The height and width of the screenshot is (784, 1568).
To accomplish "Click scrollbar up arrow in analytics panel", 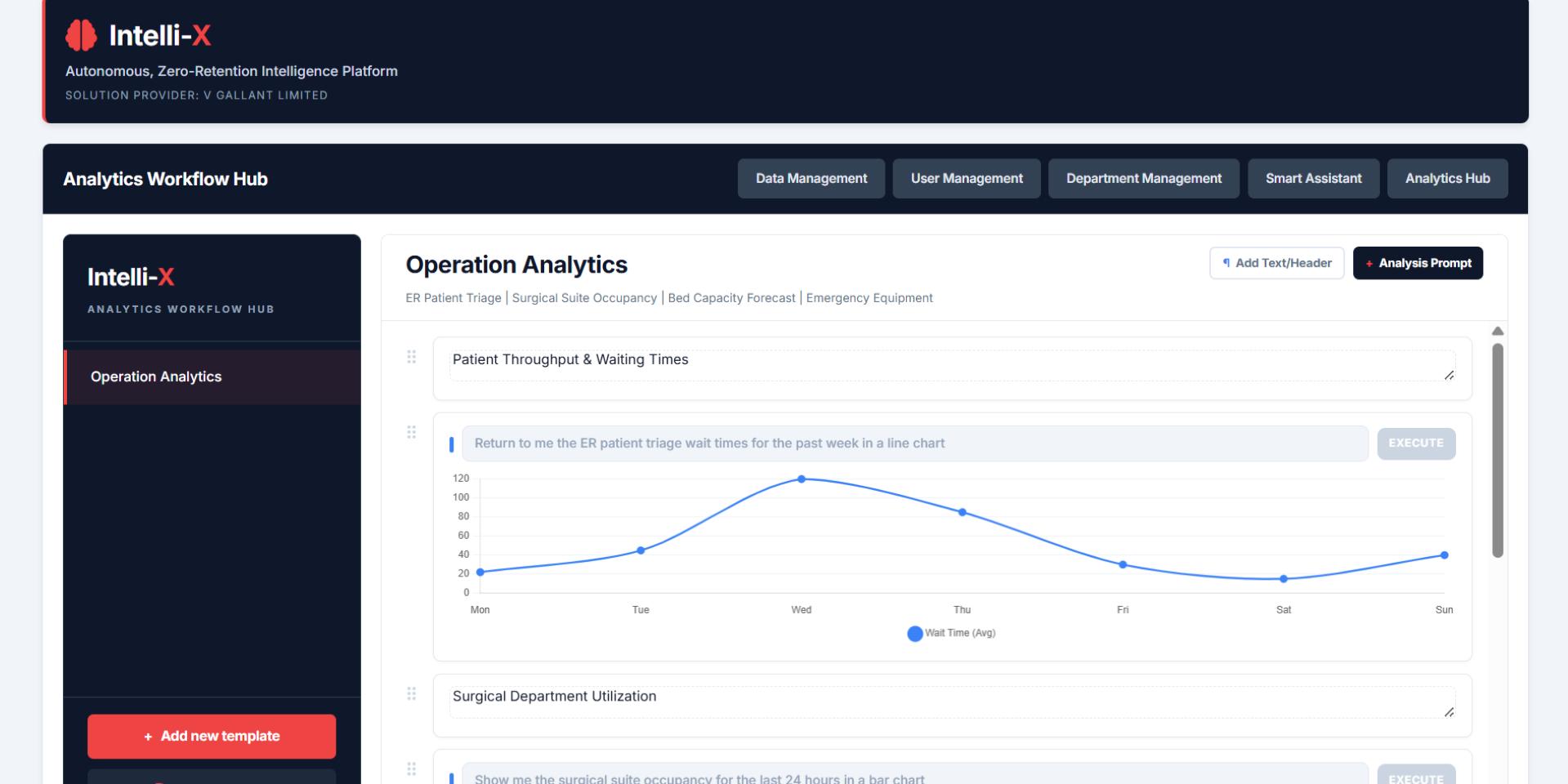I will (x=1498, y=331).
